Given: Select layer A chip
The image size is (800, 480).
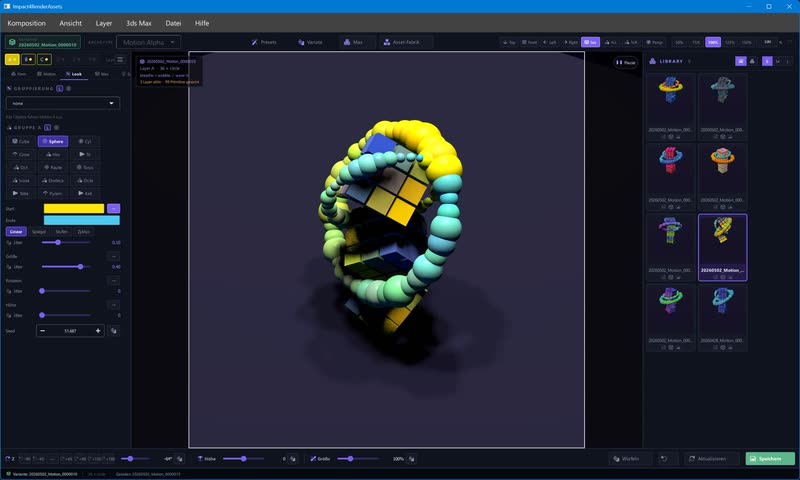Looking at the screenshot, I should [12, 60].
